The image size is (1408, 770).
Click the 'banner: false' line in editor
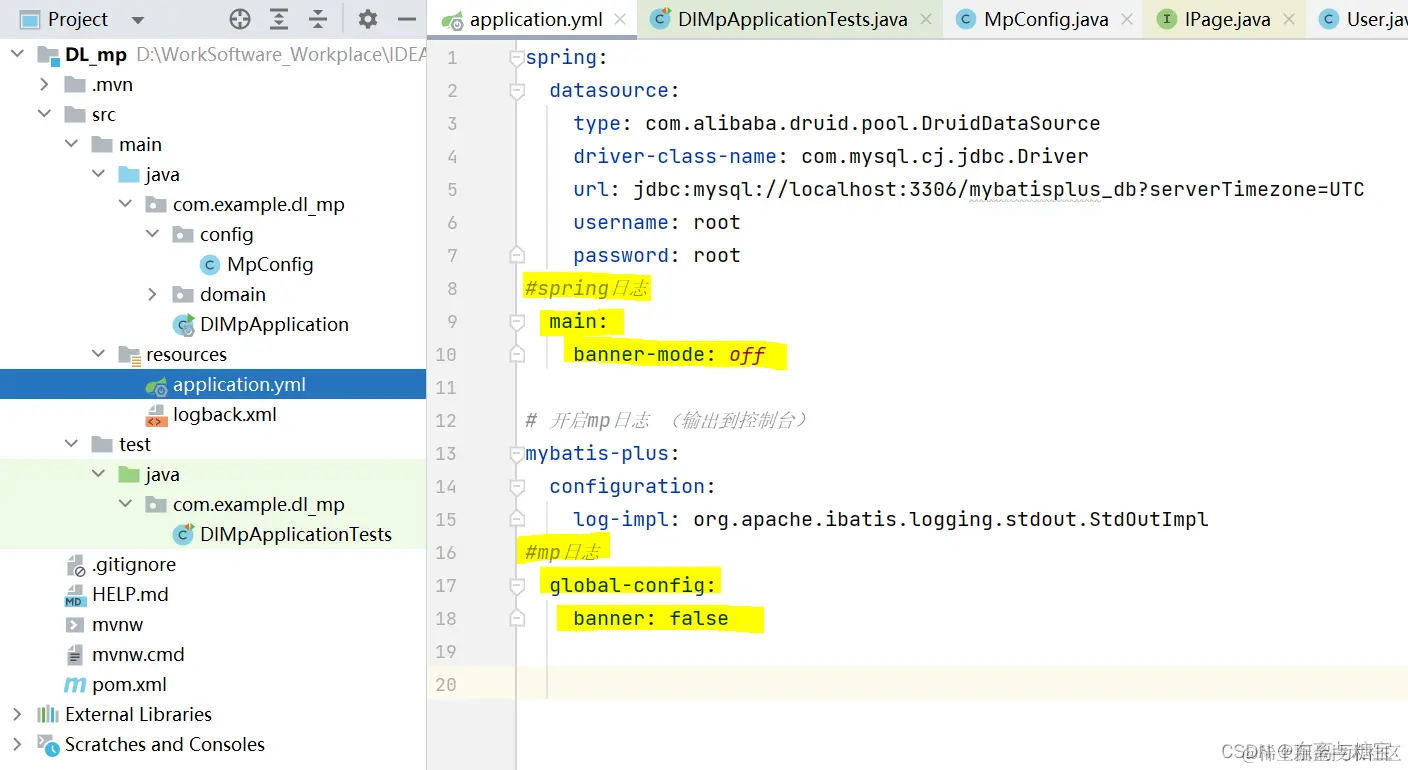coord(651,619)
